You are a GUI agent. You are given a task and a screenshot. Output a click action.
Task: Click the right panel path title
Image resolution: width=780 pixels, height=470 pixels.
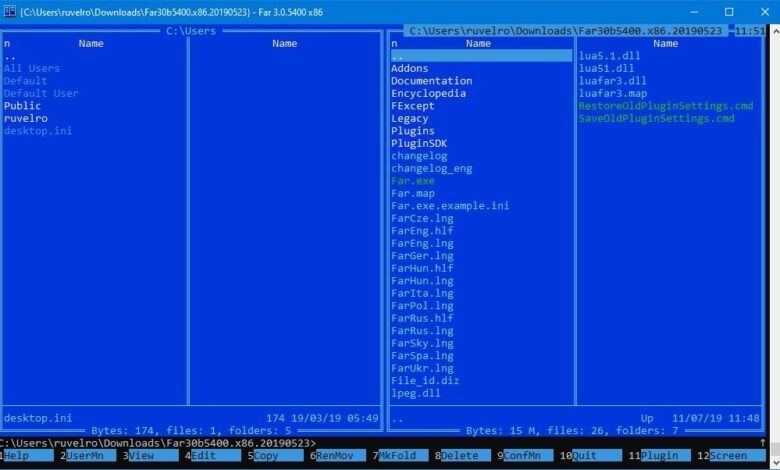[566, 31]
